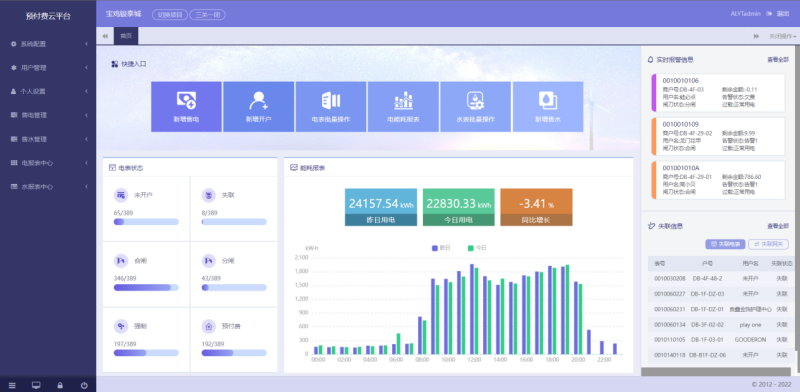Click the power icon in sidebar footer

84,385
